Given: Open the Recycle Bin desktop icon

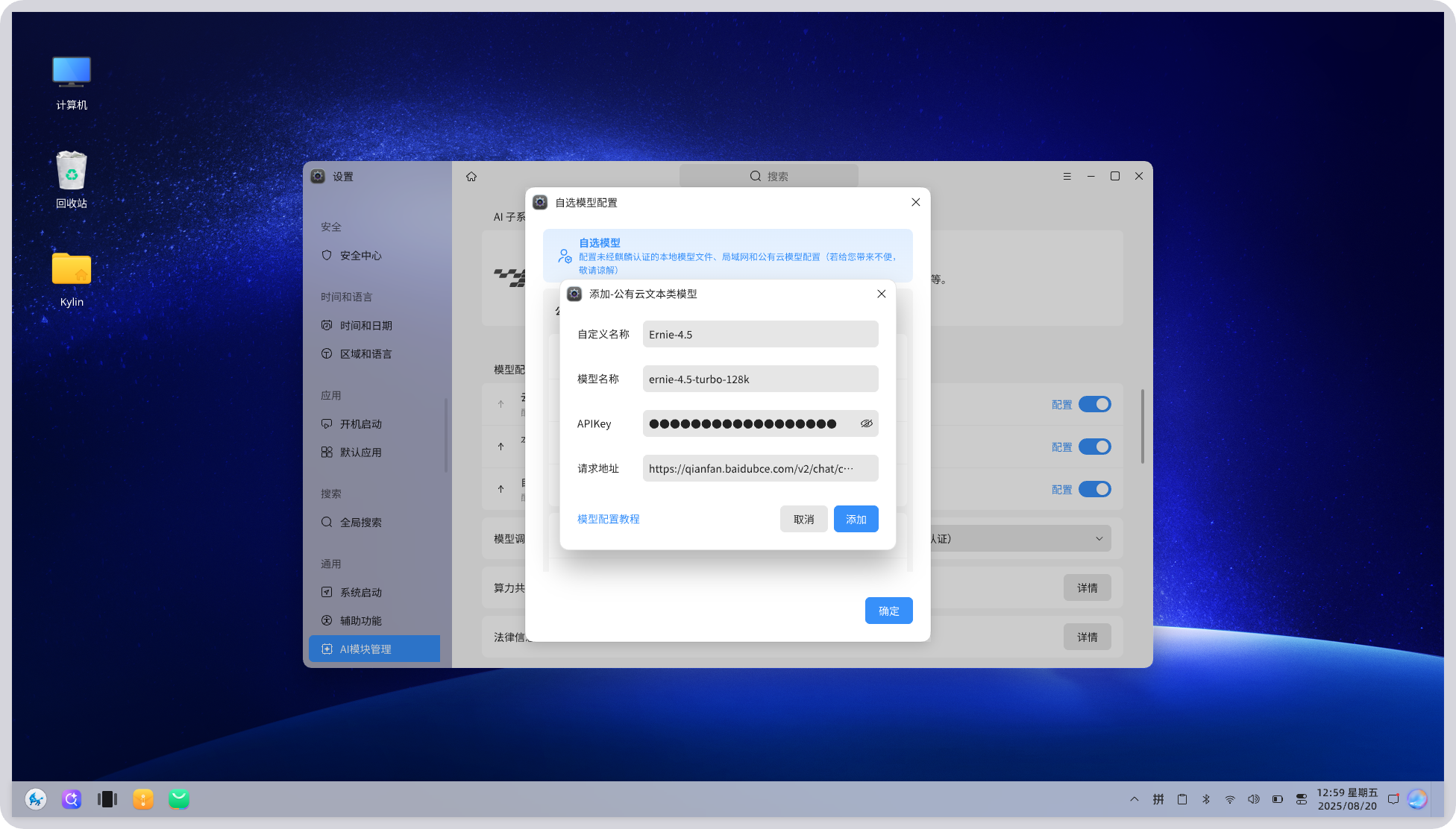Looking at the screenshot, I should pos(72,179).
